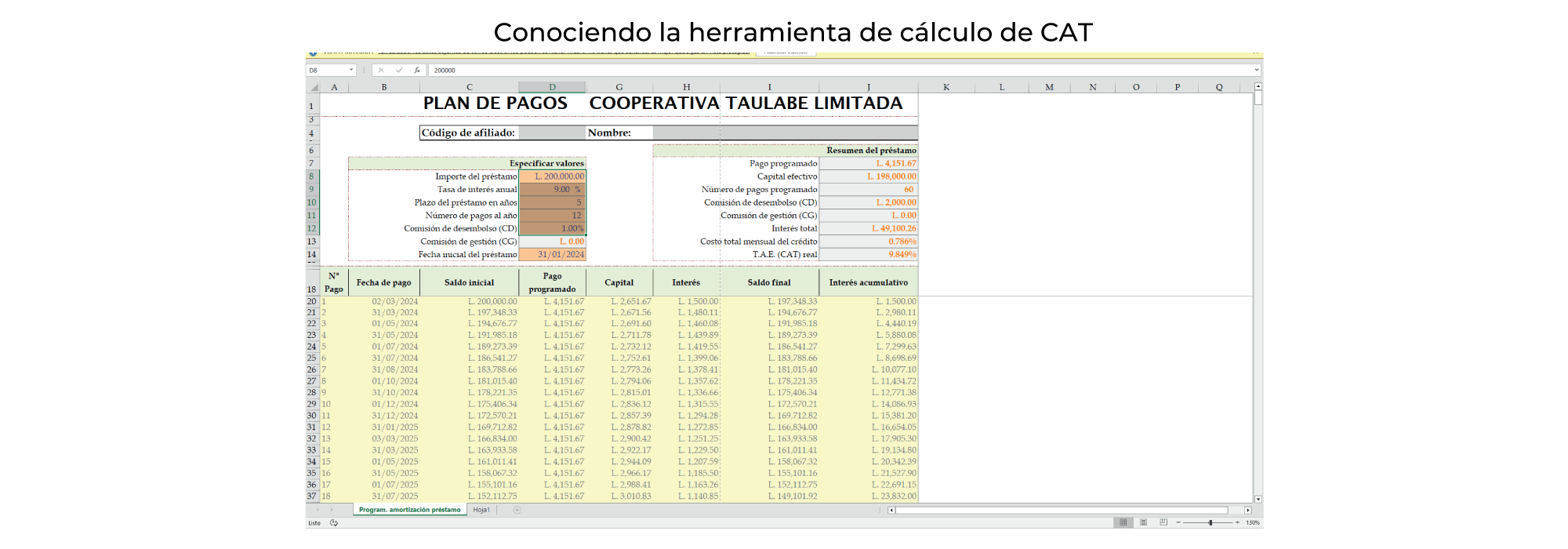This screenshot has width=1568, height=549.
Task: Click Saldo final L. 197,348.33 in payment 1
Action: [x=769, y=301]
